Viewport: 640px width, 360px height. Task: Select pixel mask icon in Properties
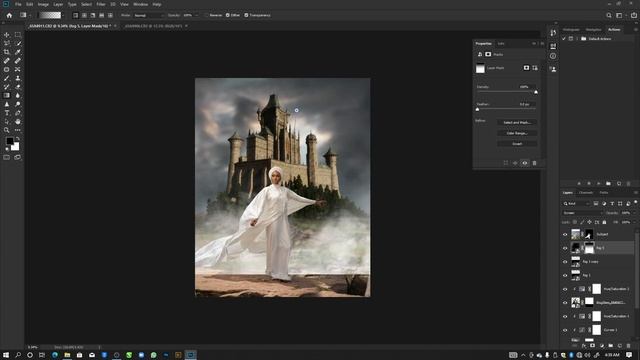point(527,68)
